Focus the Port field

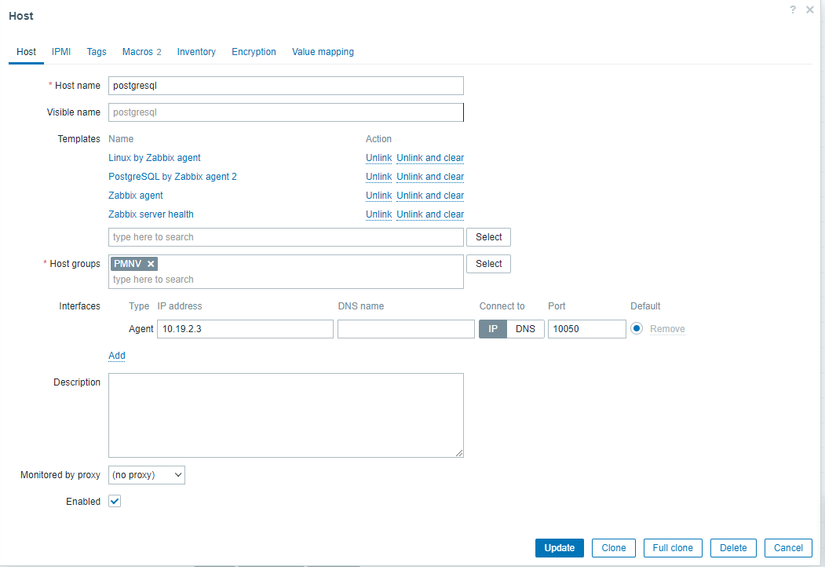(587, 329)
